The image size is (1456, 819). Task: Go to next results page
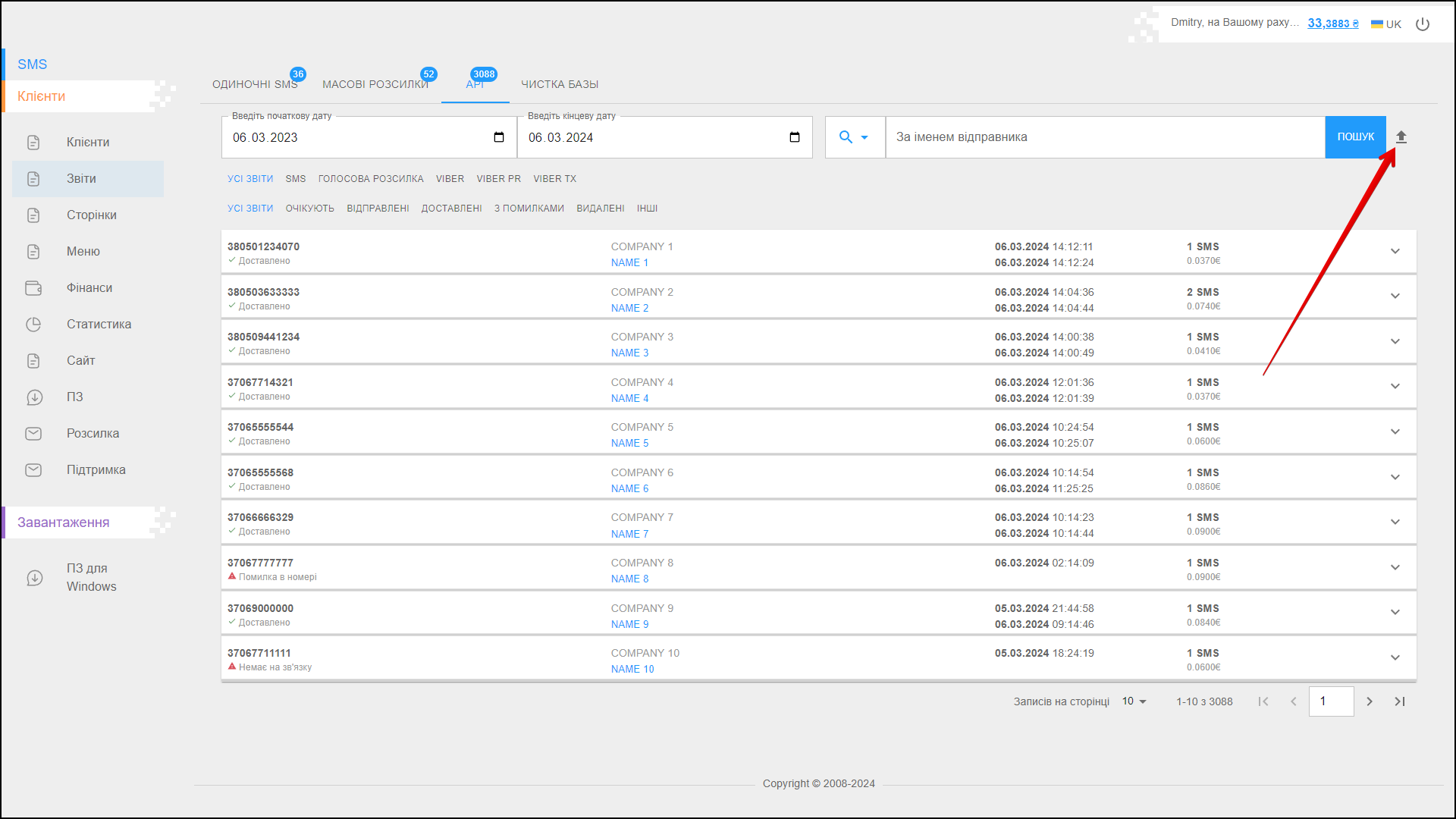[1370, 701]
